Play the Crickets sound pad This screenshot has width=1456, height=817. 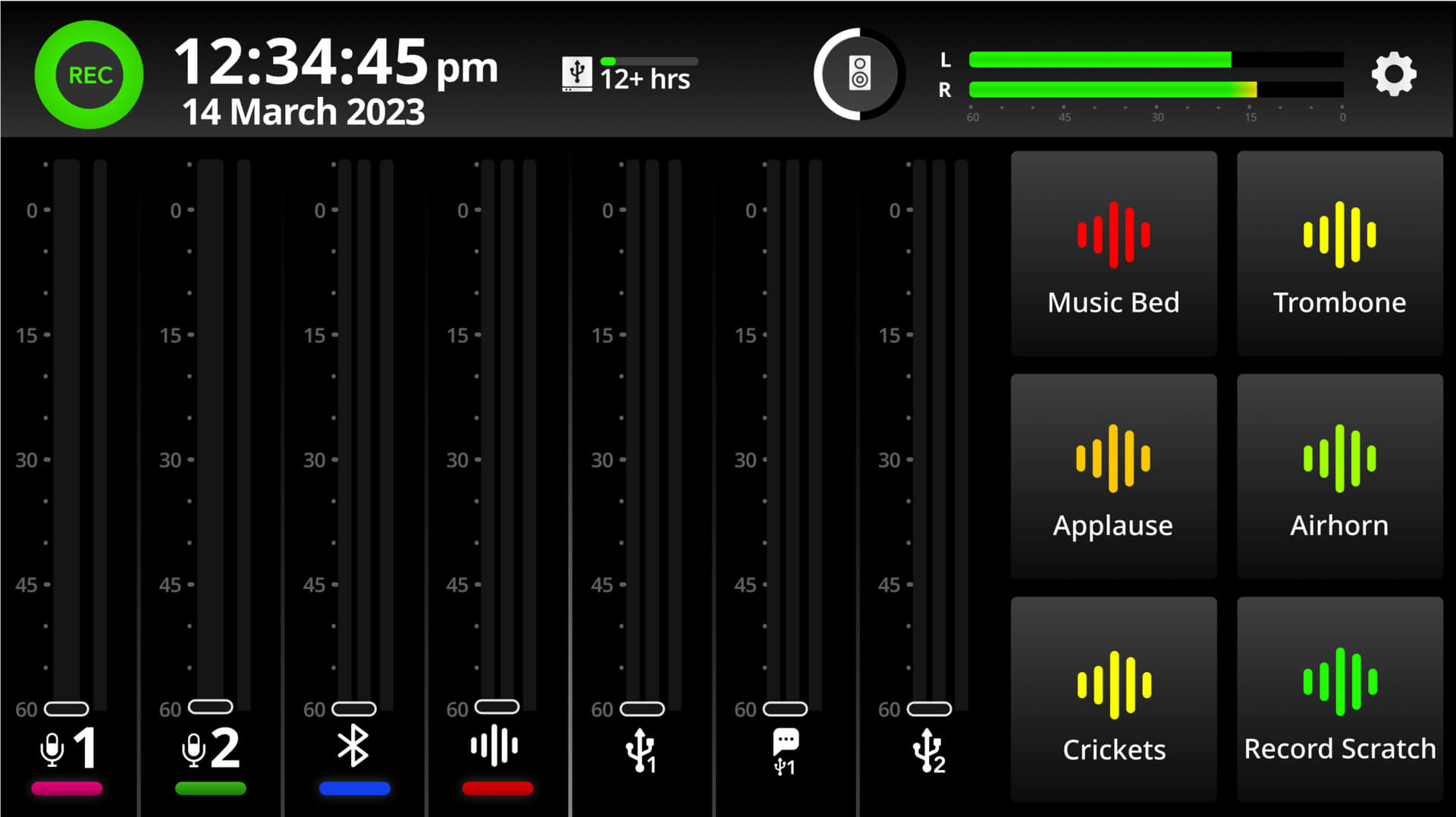(1113, 700)
